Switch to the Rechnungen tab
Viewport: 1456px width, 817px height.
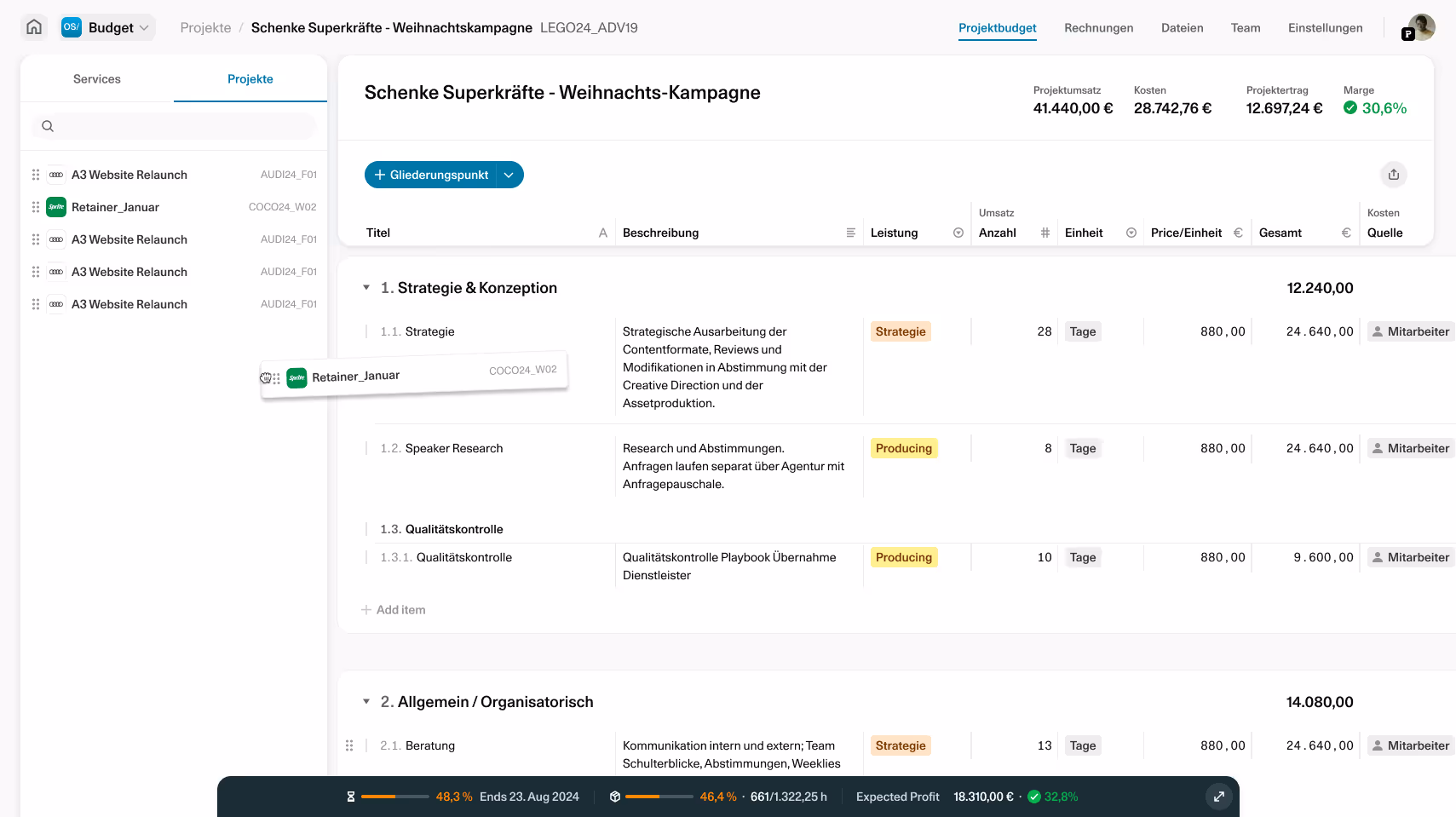click(x=1098, y=27)
